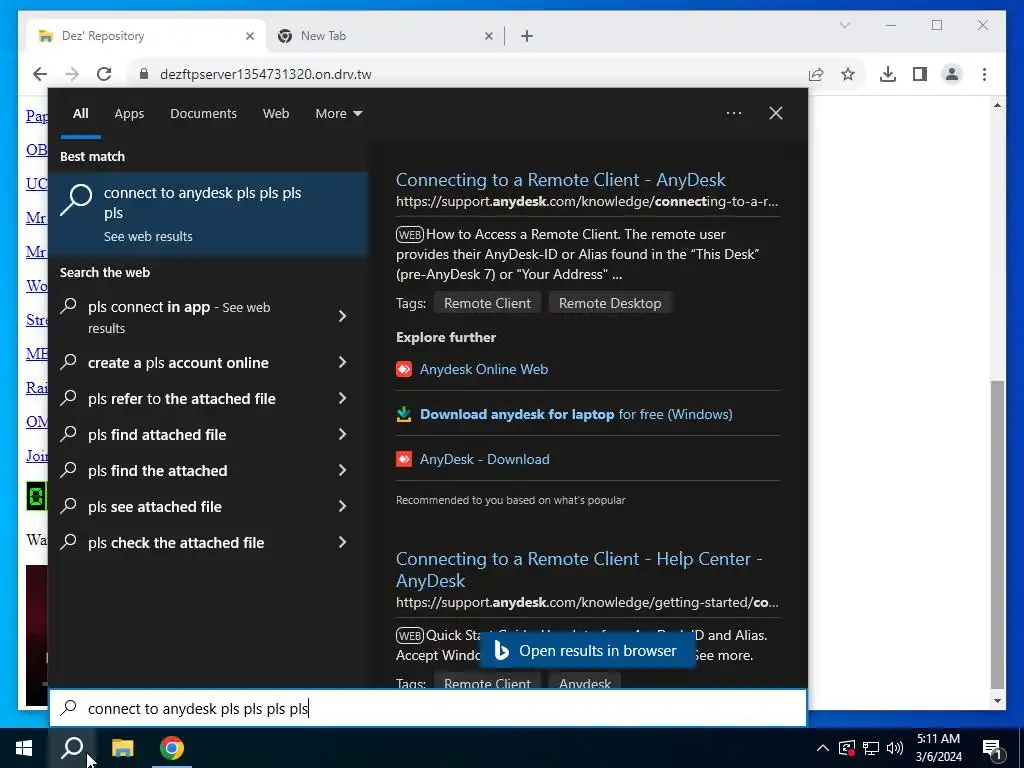This screenshot has width=1024, height=768.
Task: Click Open results in browser button
Action: click(588, 651)
